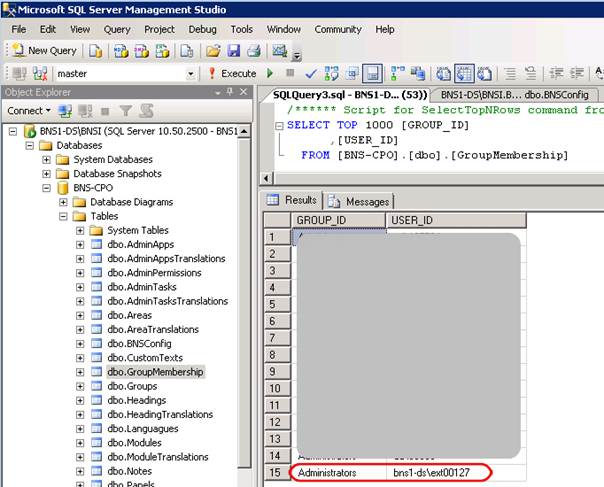604x487 pixels.
Task: Click the Administrators cell in row 15
Action: click(x=339, y=472)
